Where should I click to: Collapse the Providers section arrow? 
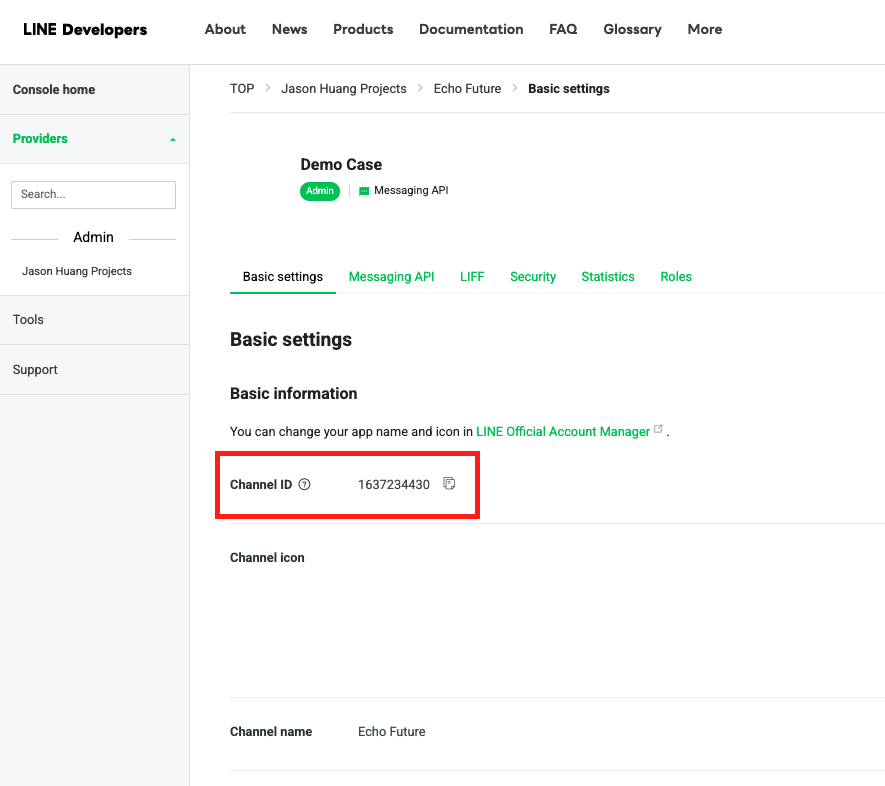coord(173,139)
